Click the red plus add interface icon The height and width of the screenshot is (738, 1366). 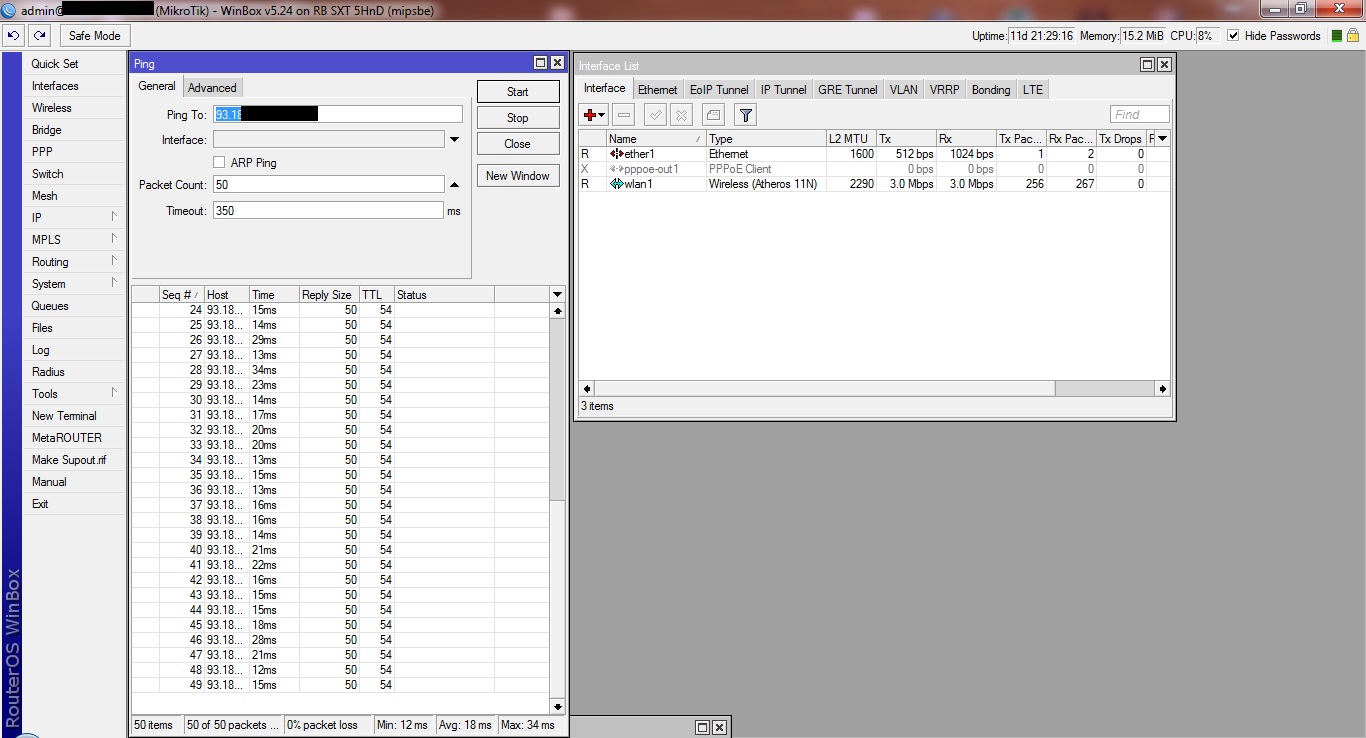pyautogui.click(x=594, y=115)
